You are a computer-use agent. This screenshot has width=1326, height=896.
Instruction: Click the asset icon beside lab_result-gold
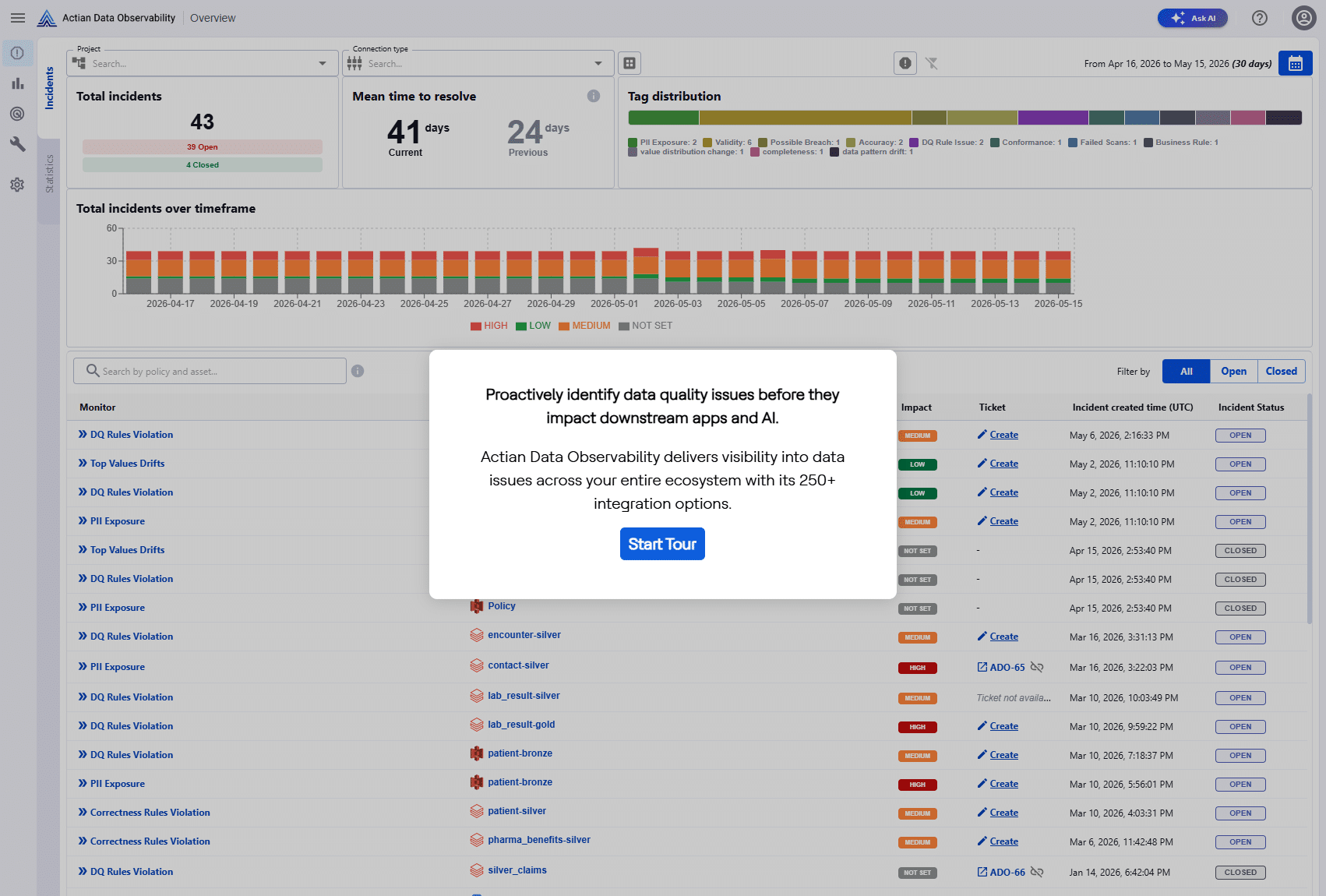click(x=477, y=725)
